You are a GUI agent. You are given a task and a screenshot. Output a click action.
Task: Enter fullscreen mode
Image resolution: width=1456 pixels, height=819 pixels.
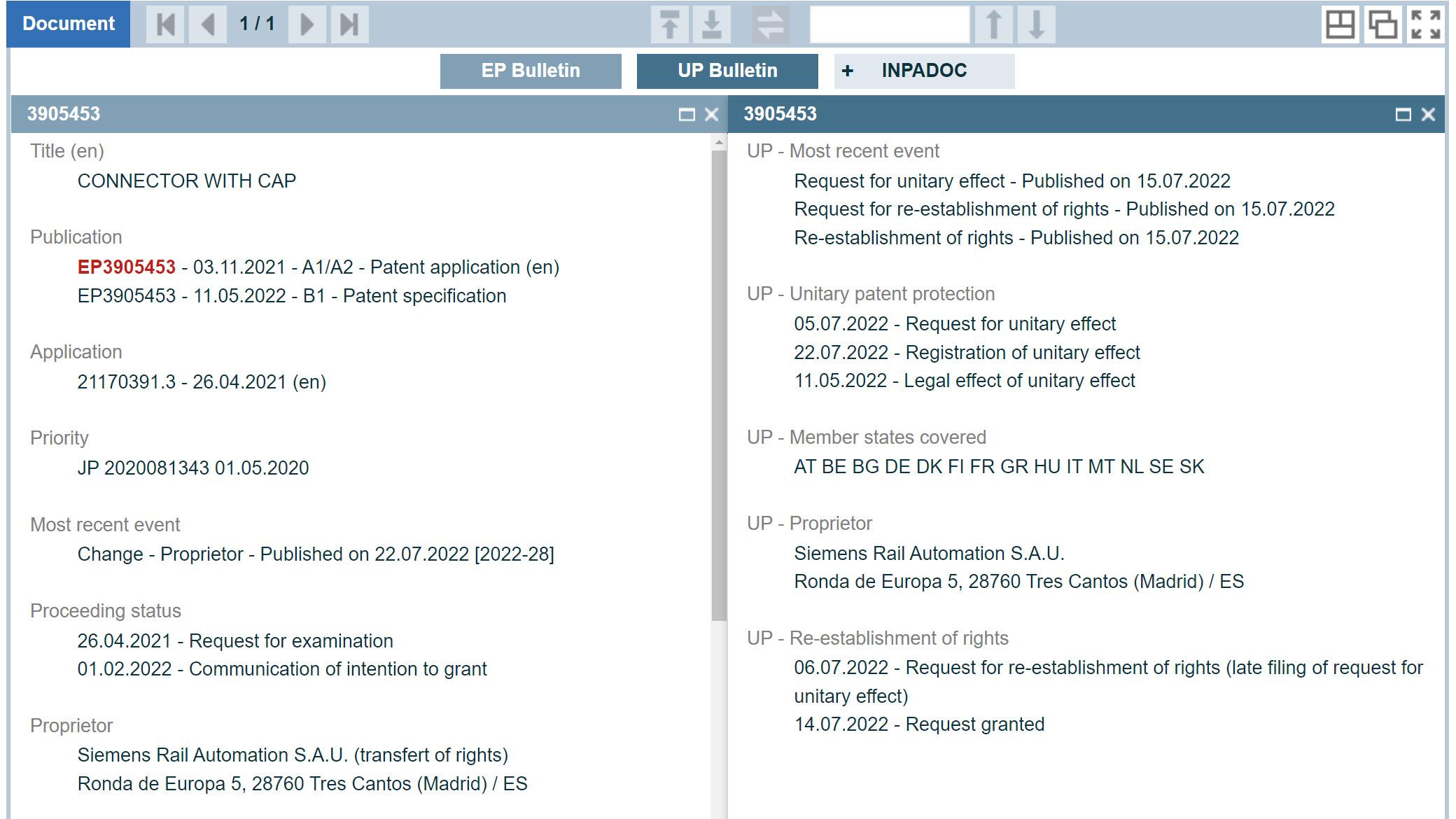[x=1426, y=24]
